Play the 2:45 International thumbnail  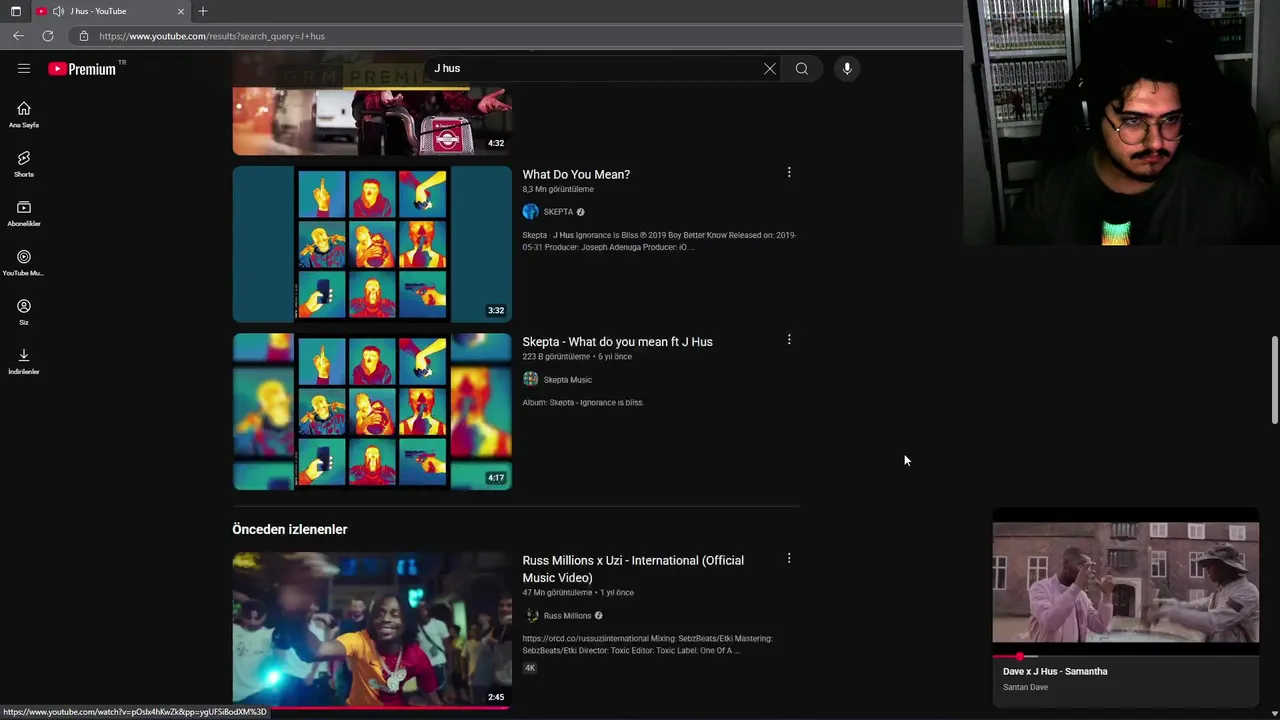click(372, 630)
